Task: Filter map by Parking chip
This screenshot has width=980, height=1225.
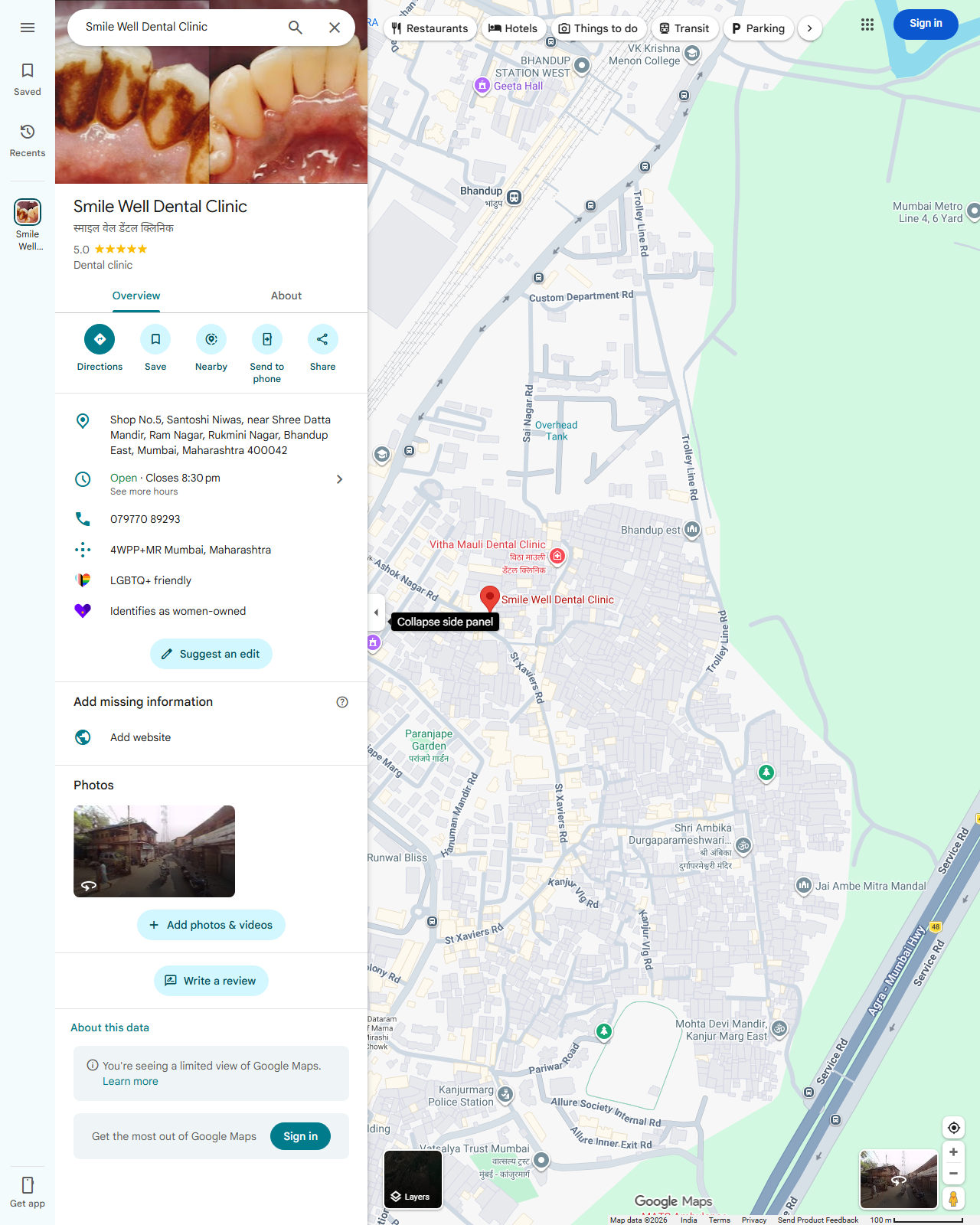Action: [758, 28]
